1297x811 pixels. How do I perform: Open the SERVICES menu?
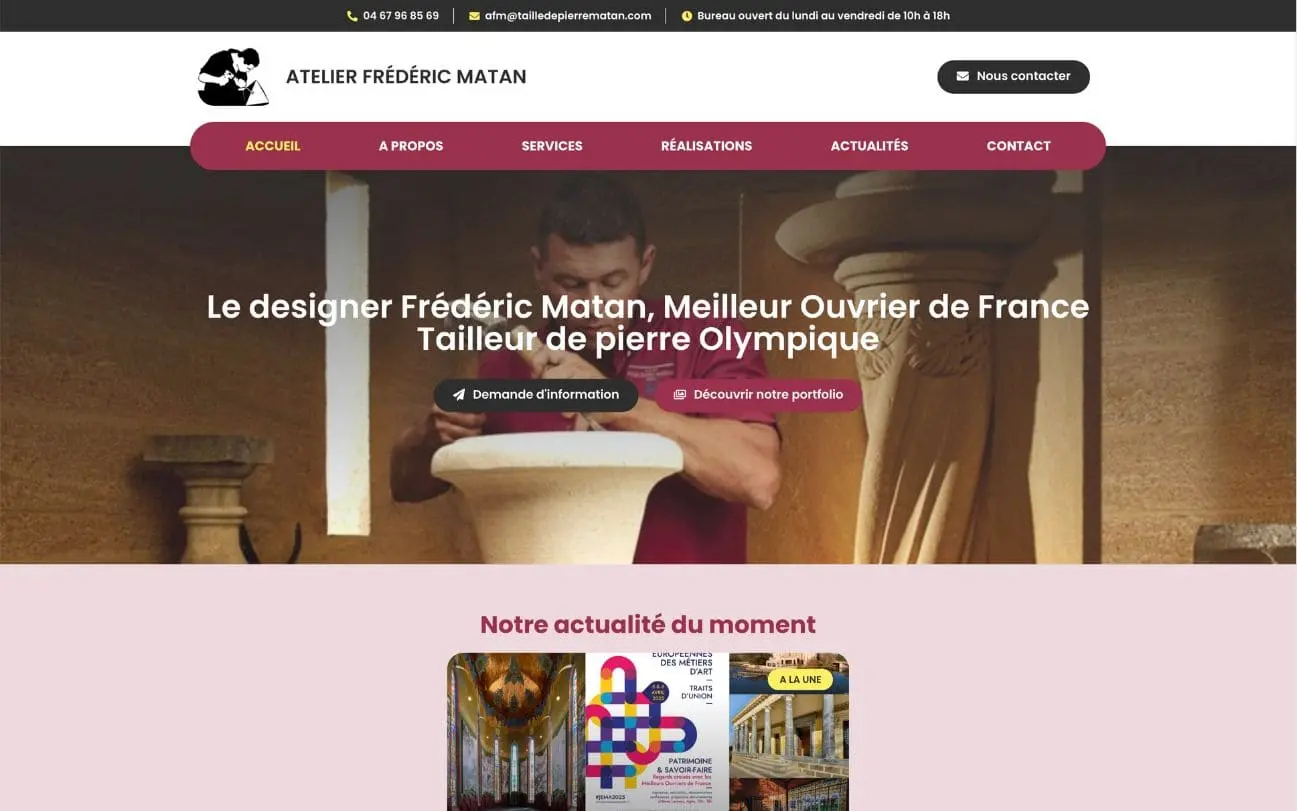tap(552, 146)
